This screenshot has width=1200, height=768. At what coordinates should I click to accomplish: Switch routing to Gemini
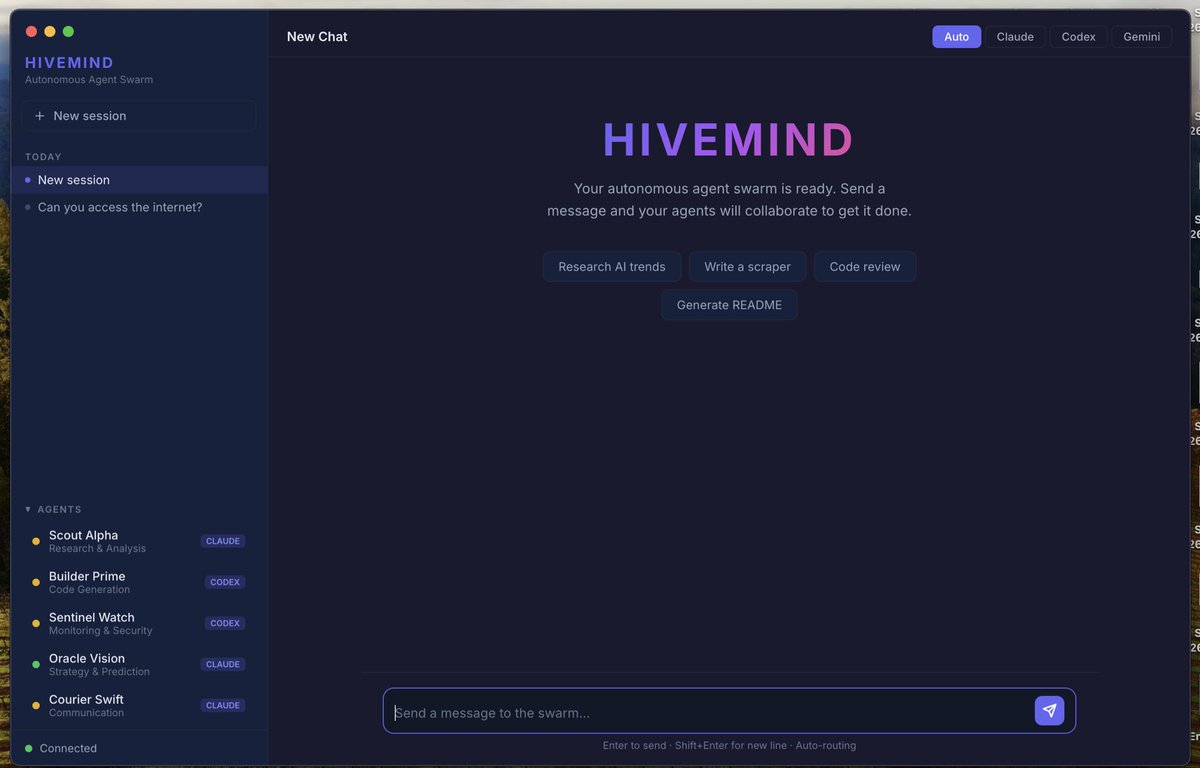[x=1141, y=37]
